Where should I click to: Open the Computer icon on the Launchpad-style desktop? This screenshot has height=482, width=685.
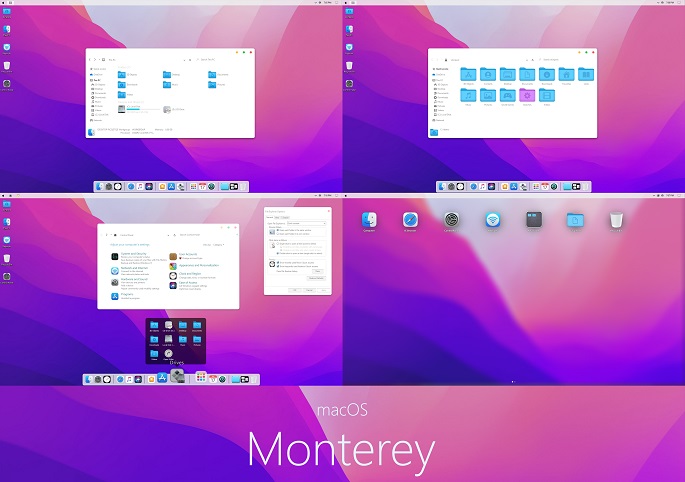tap(369, 220)
